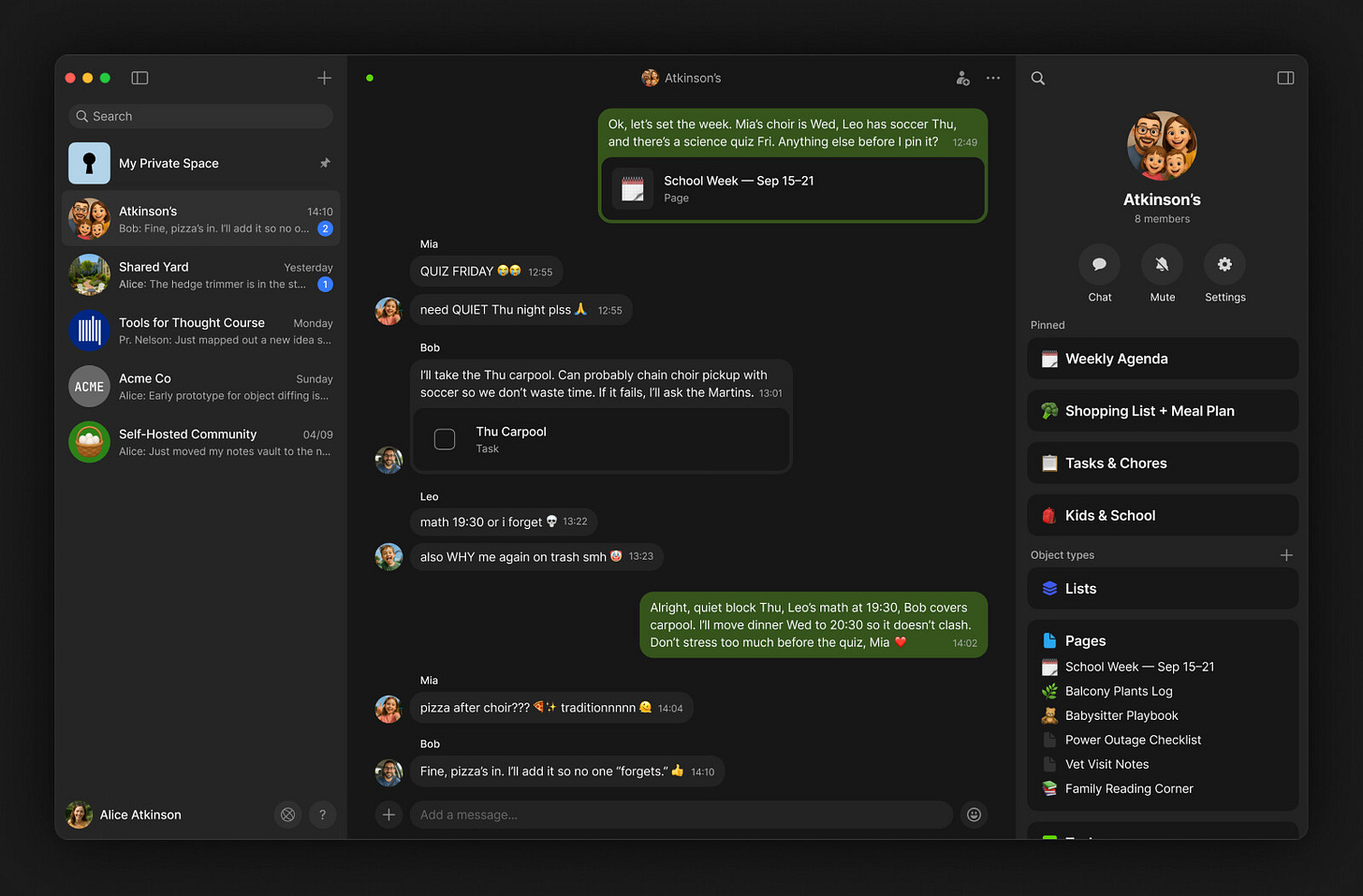Open the three-dot more menu in header
The height and width of the screenshot is (896, 1363).
(x=993, y=78)
